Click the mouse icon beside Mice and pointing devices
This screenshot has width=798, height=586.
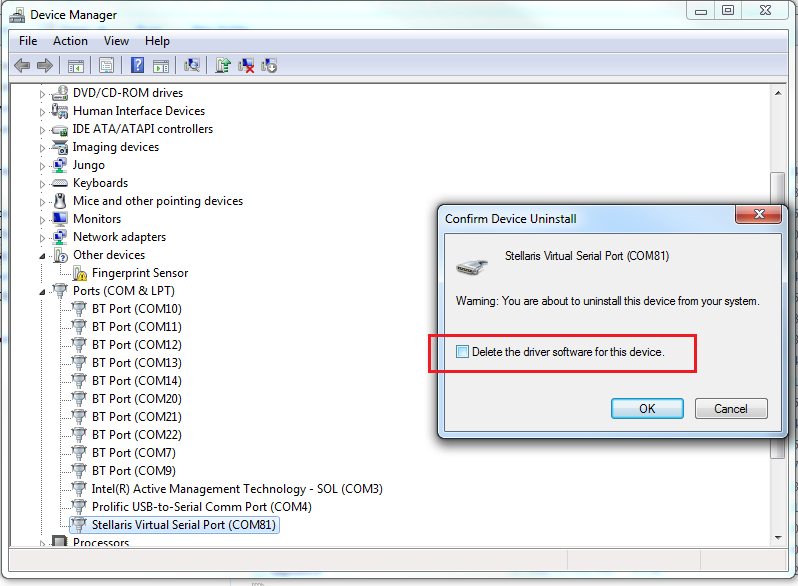60,201
